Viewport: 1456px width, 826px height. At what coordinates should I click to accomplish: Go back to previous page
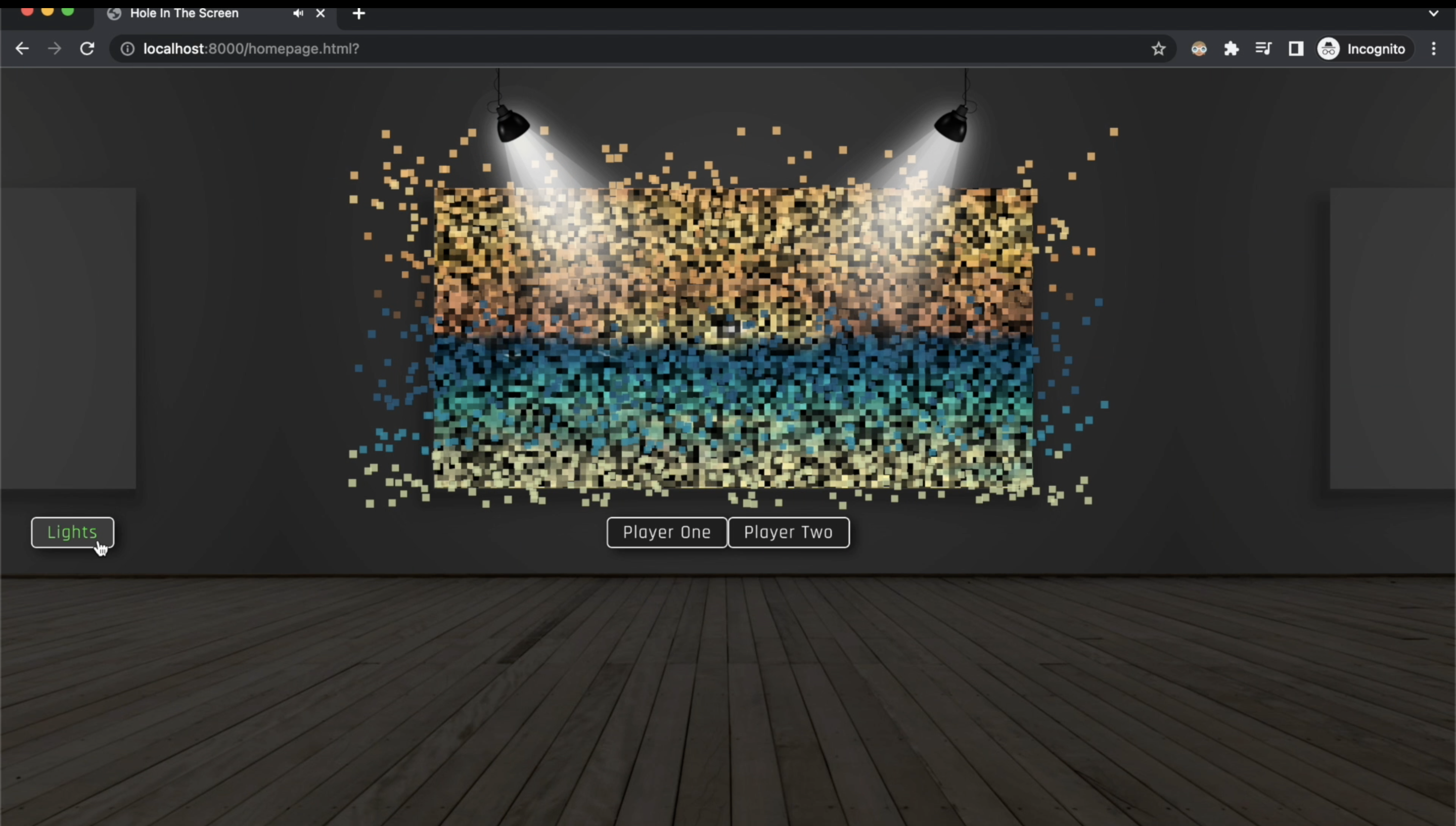click(22, 49)
